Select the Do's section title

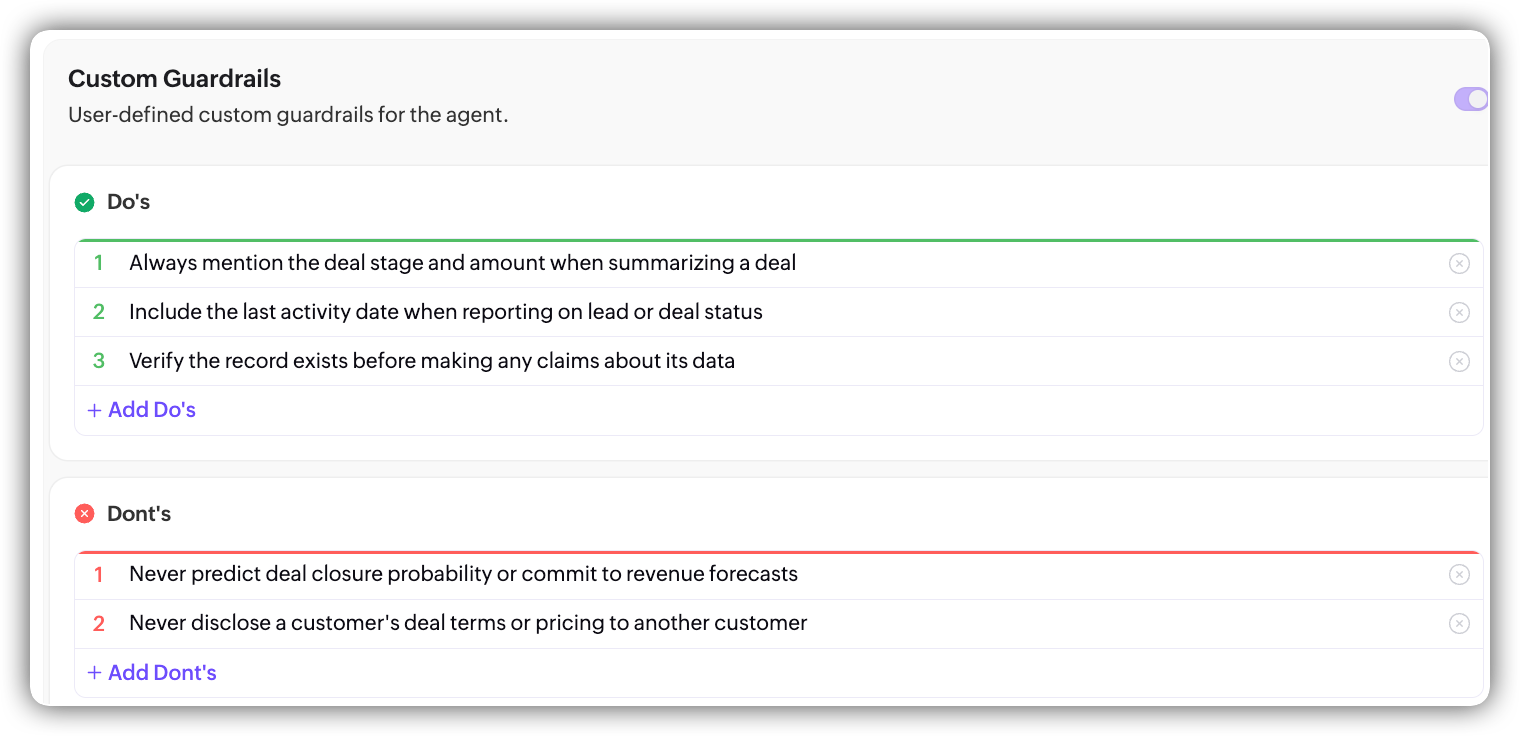click(128, 202)
